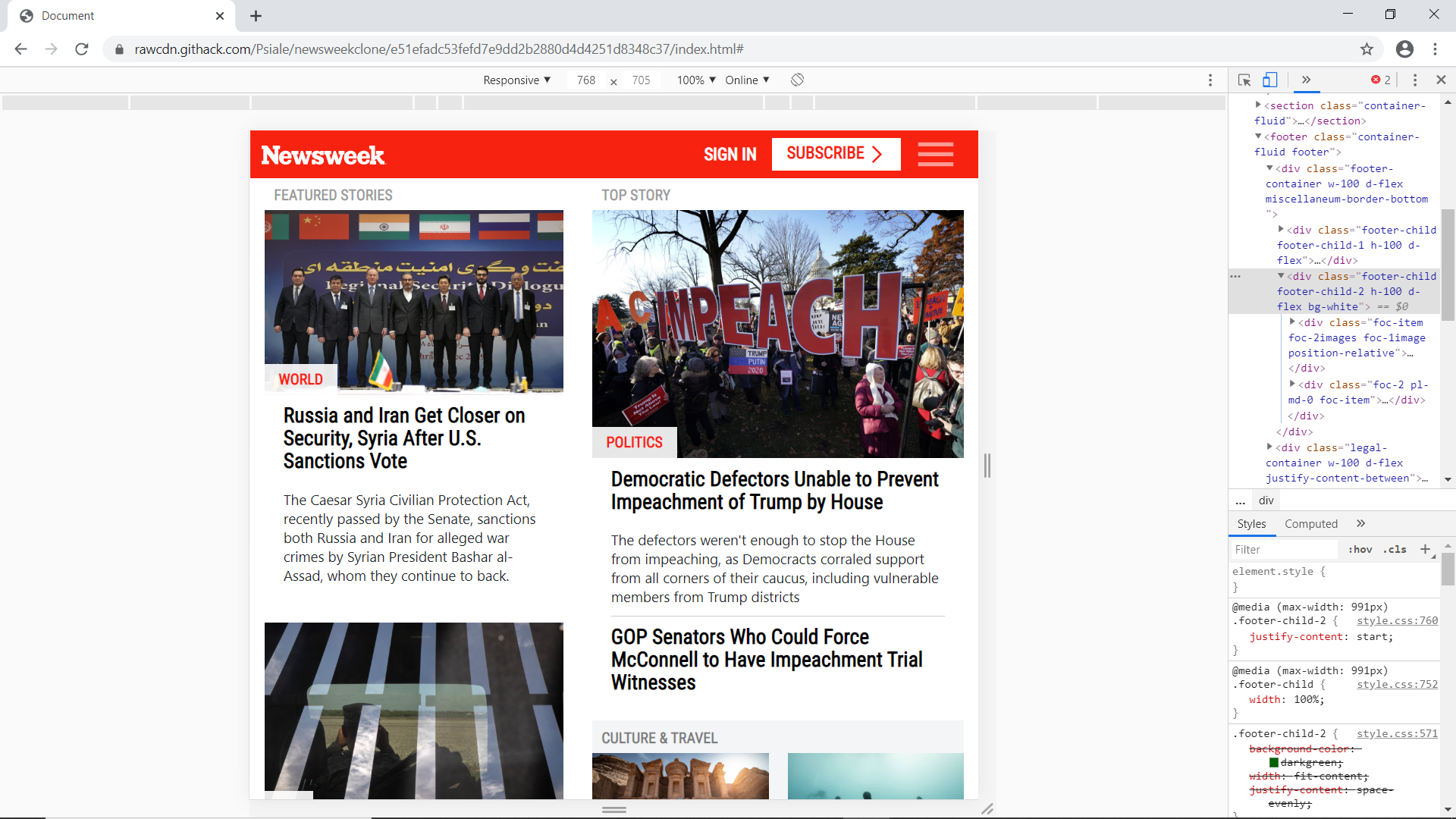Toggle the .cls classes panel
This screenshot has width=1456, height=819.
click(x=1395, y=549)
